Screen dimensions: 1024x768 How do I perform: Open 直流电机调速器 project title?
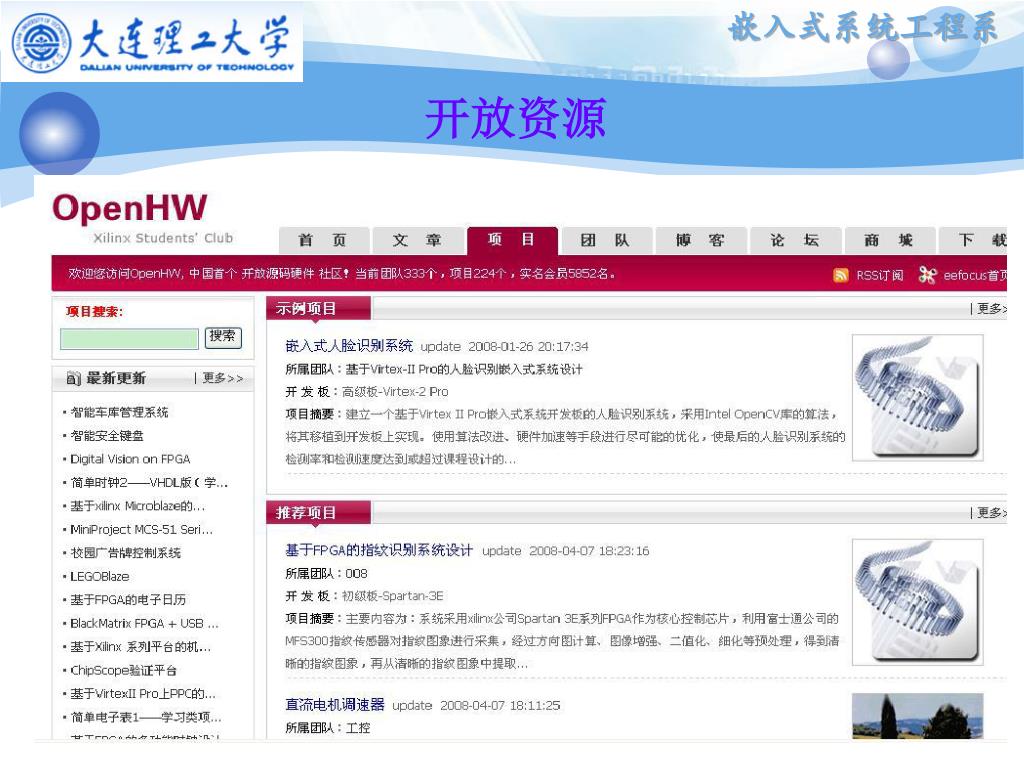point(335,705)
